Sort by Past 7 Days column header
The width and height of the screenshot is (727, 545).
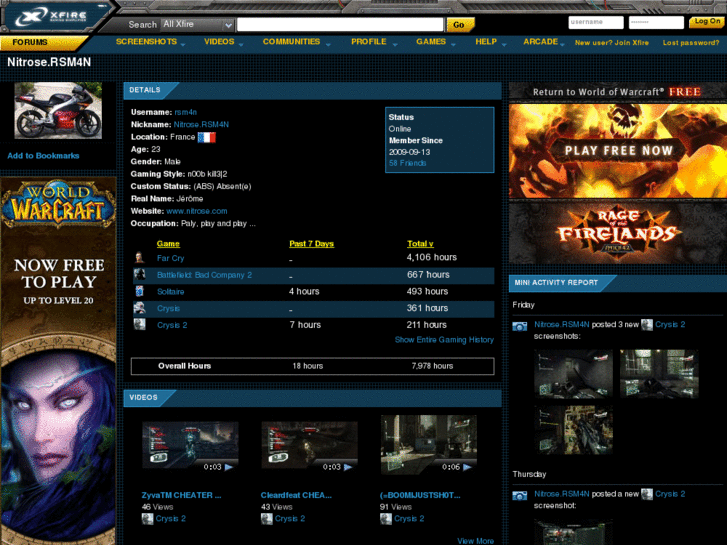coord(312,244)
